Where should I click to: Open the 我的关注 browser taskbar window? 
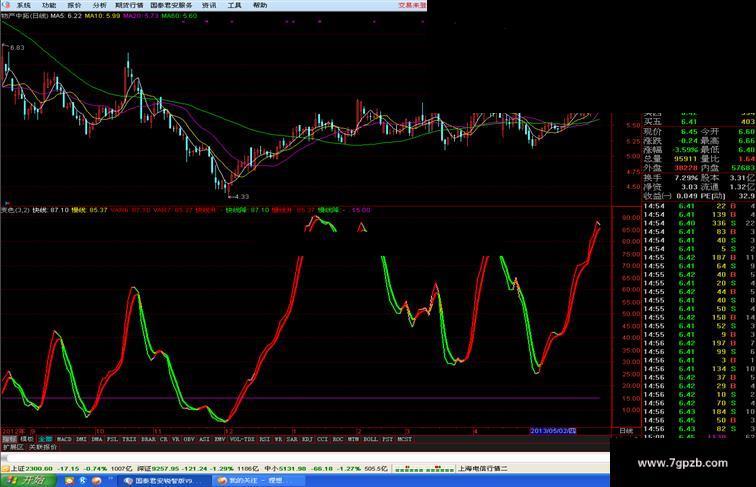(258, 481)
